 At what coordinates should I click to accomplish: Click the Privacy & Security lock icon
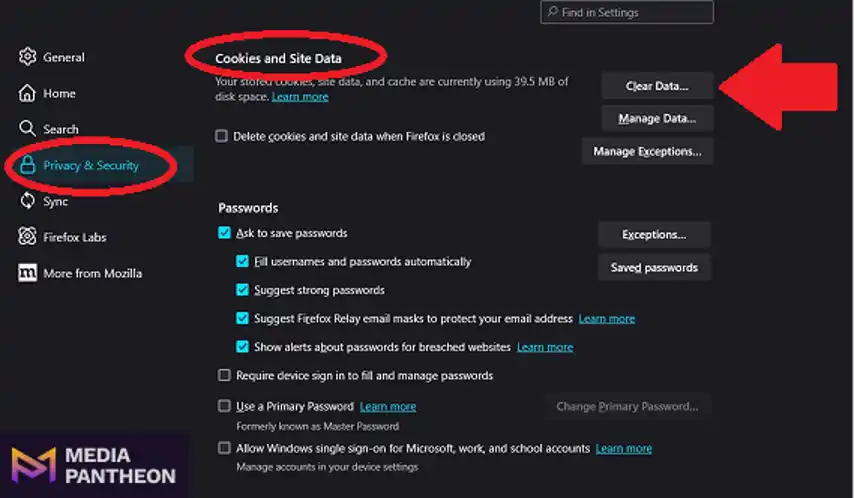(x=27, y=165)
